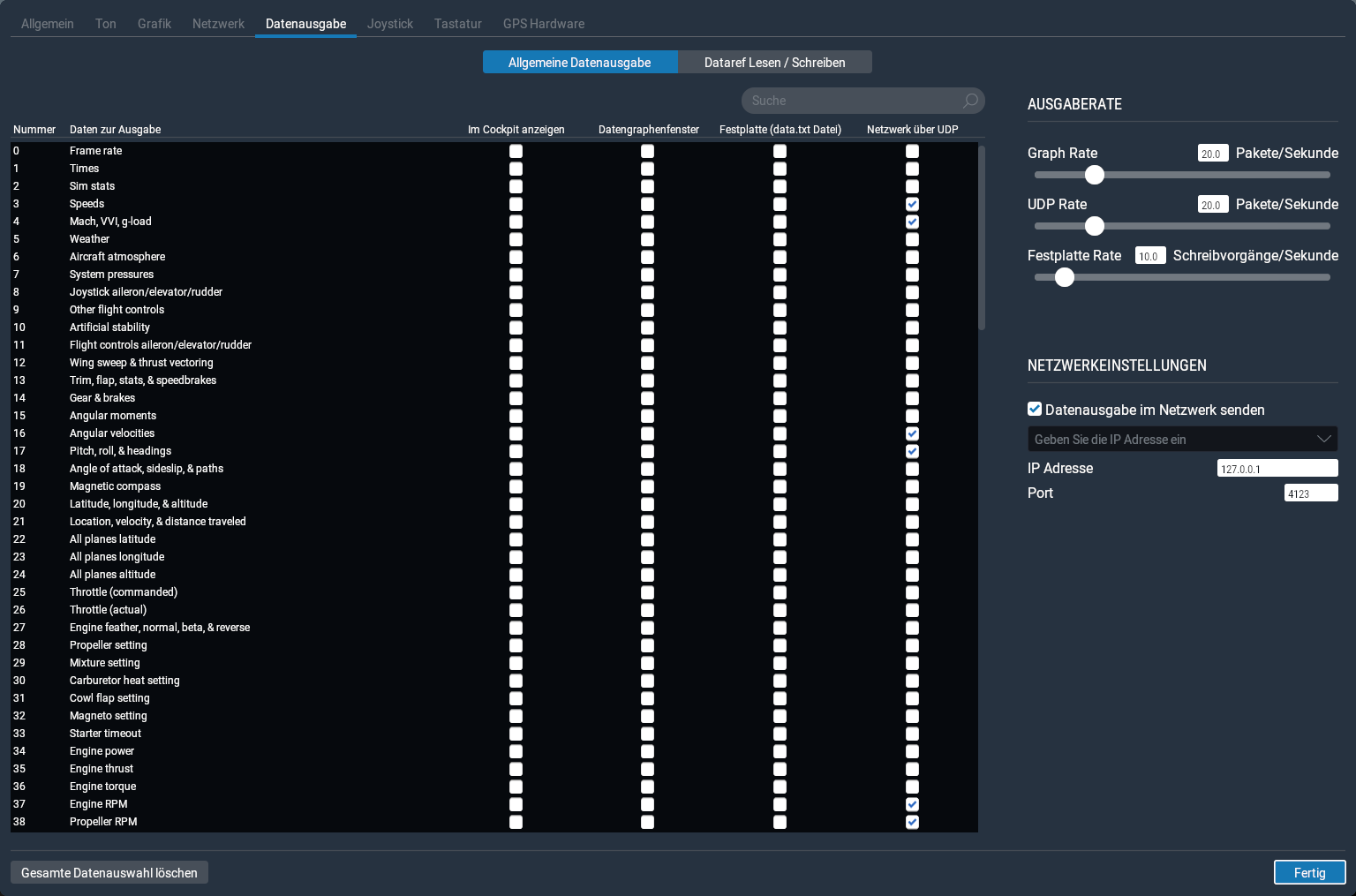Open the Tastatur tab
The height and width of the screenshot is (896, 1356).
tap(458, 24)
